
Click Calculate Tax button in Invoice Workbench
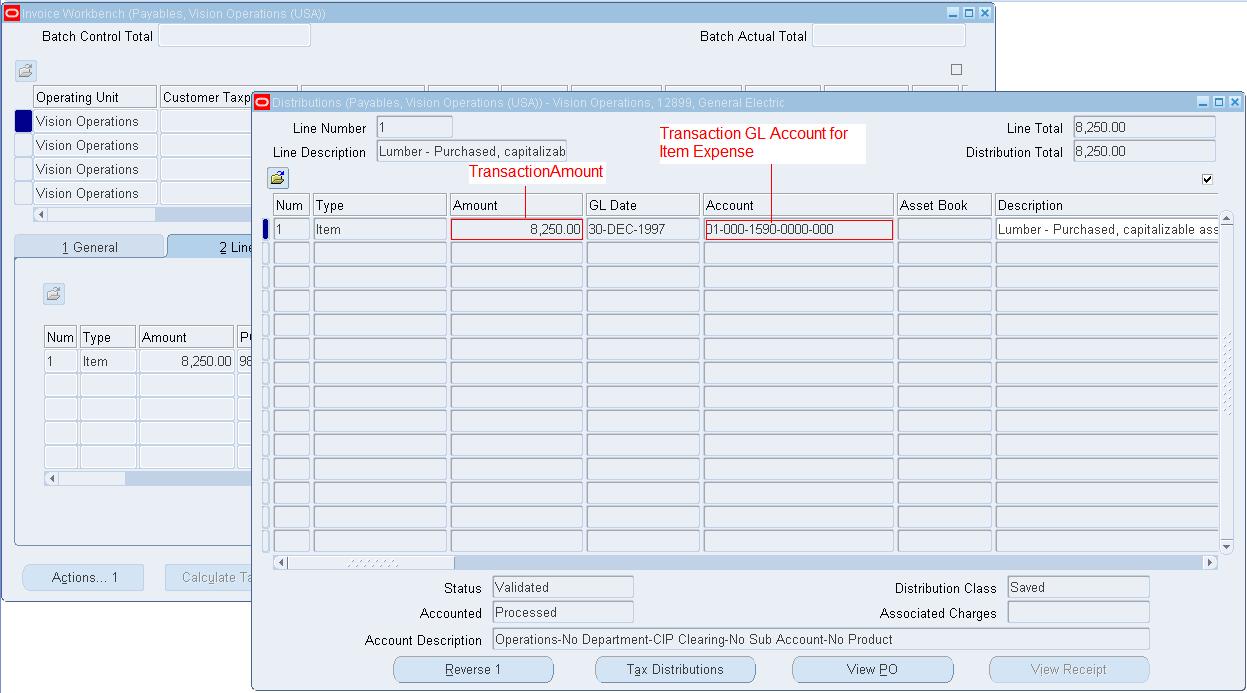208,577
